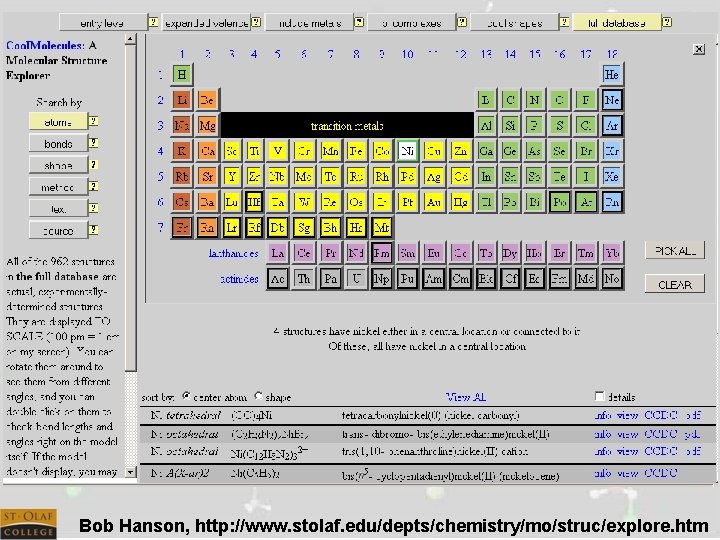This screenshot has height=540, width=720.
Task: Enable the details checkbox
Action: 599,396
